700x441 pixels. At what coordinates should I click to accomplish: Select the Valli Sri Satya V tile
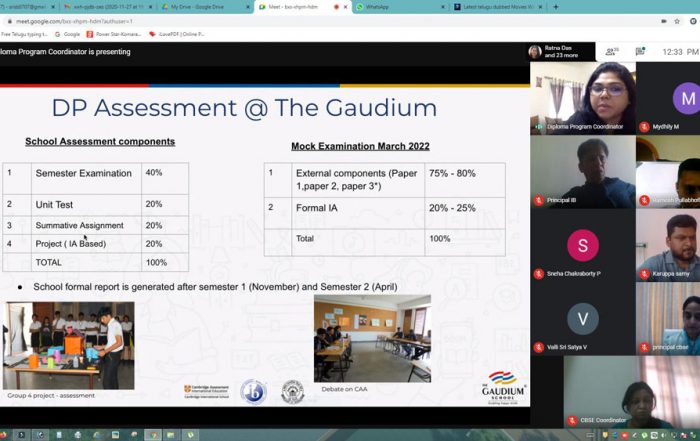tap(583, 319)
